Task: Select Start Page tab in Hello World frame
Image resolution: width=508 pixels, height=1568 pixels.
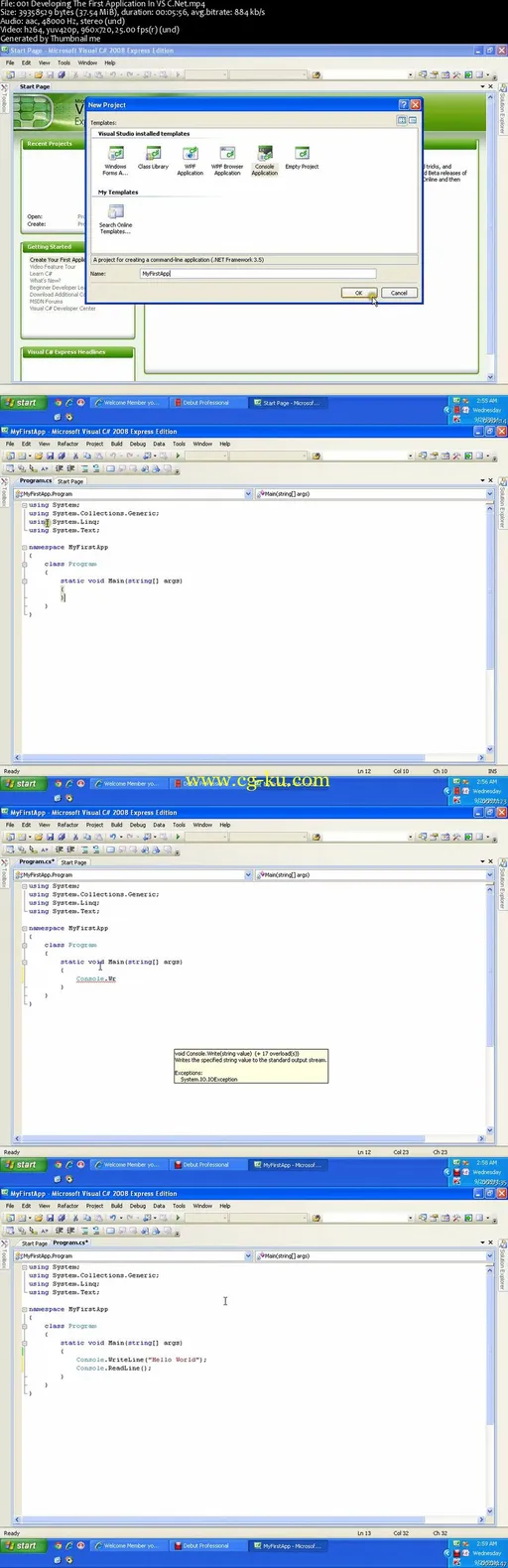Action: click(x=35, y=1243)
